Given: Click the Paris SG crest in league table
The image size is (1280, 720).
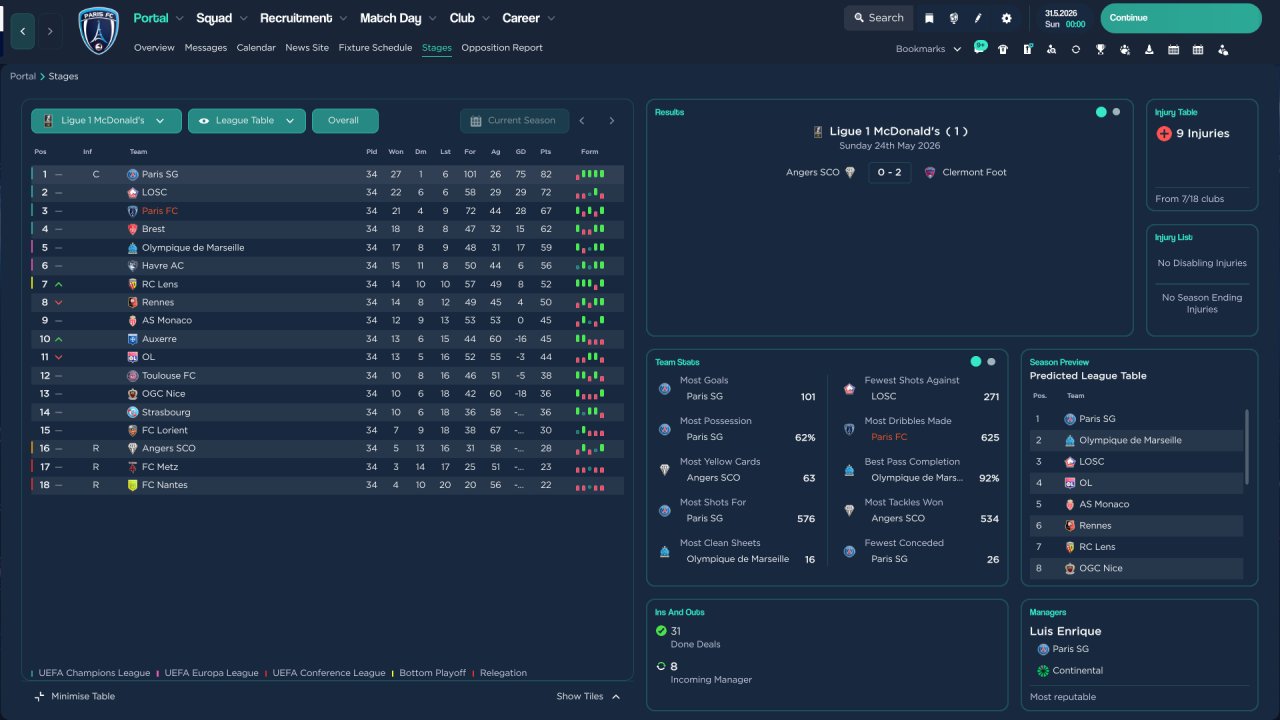Looking at the screenshot, I should 133,174.
